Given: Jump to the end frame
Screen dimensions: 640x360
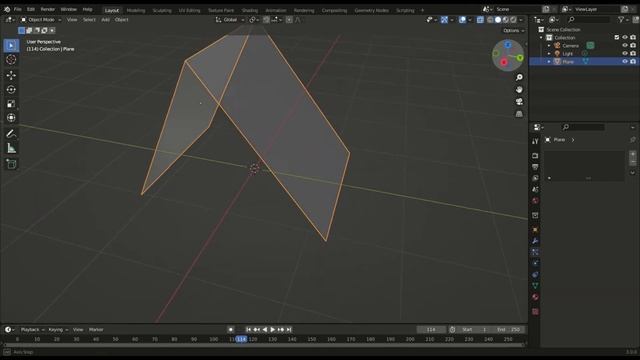Looking at the screenshot, I should (x=289, y=329).
